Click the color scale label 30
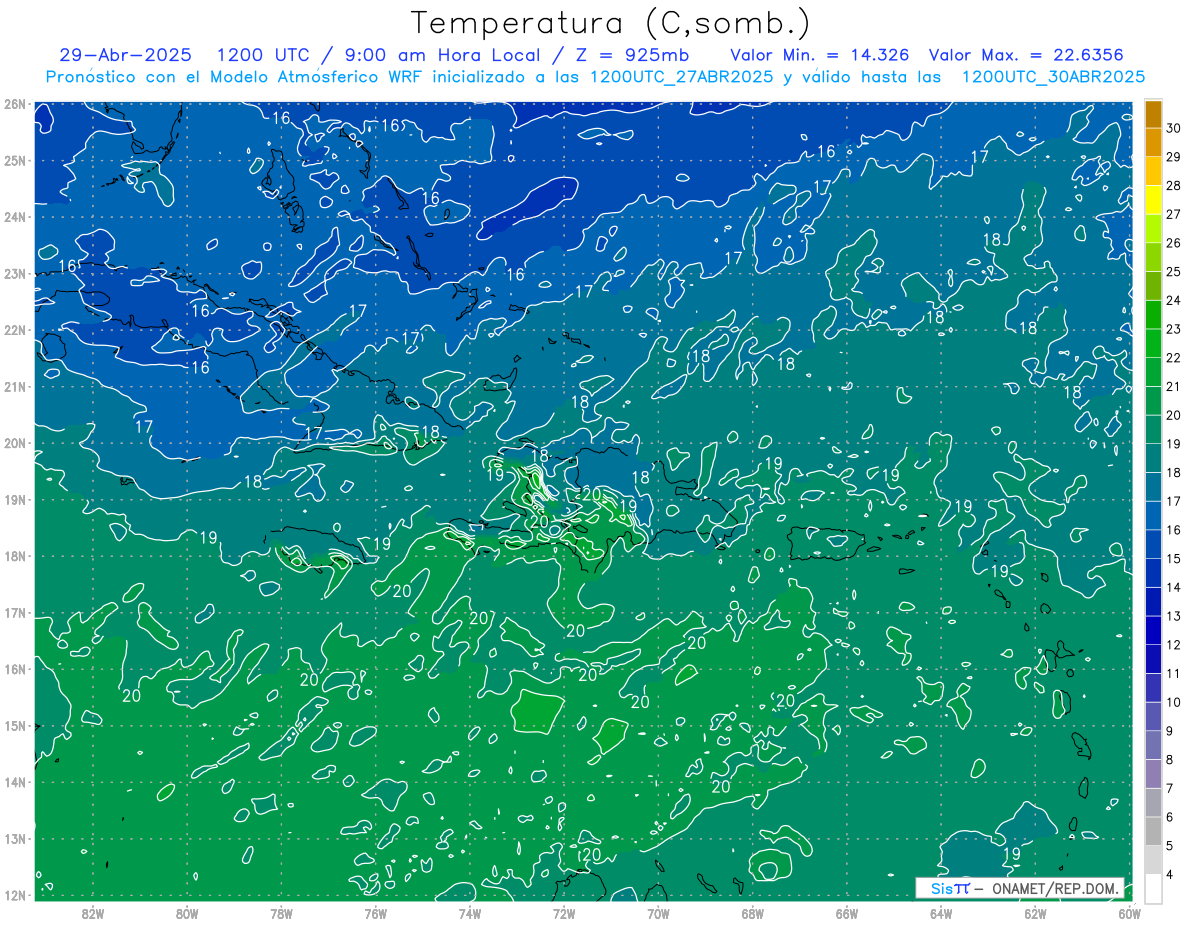Viewport: 1200px width, 927px height. pyautogui.click(x=1174, y=129)
